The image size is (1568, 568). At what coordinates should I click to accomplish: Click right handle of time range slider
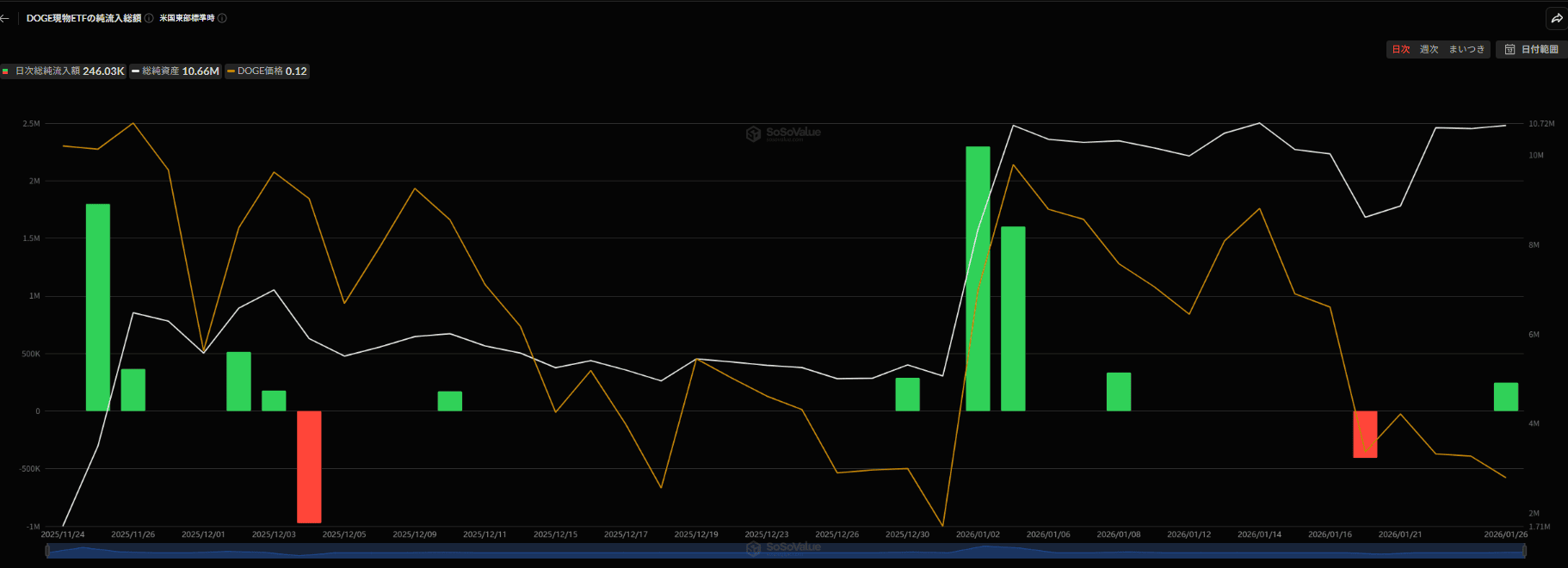point(1524,551)
